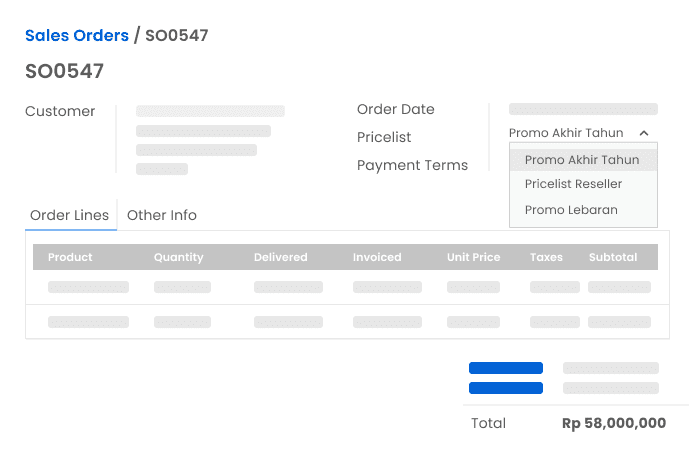Collapse the Pricelist dropdown chevron
The width and height of the screenshot is (689, 453).
(x=644, y=133)
